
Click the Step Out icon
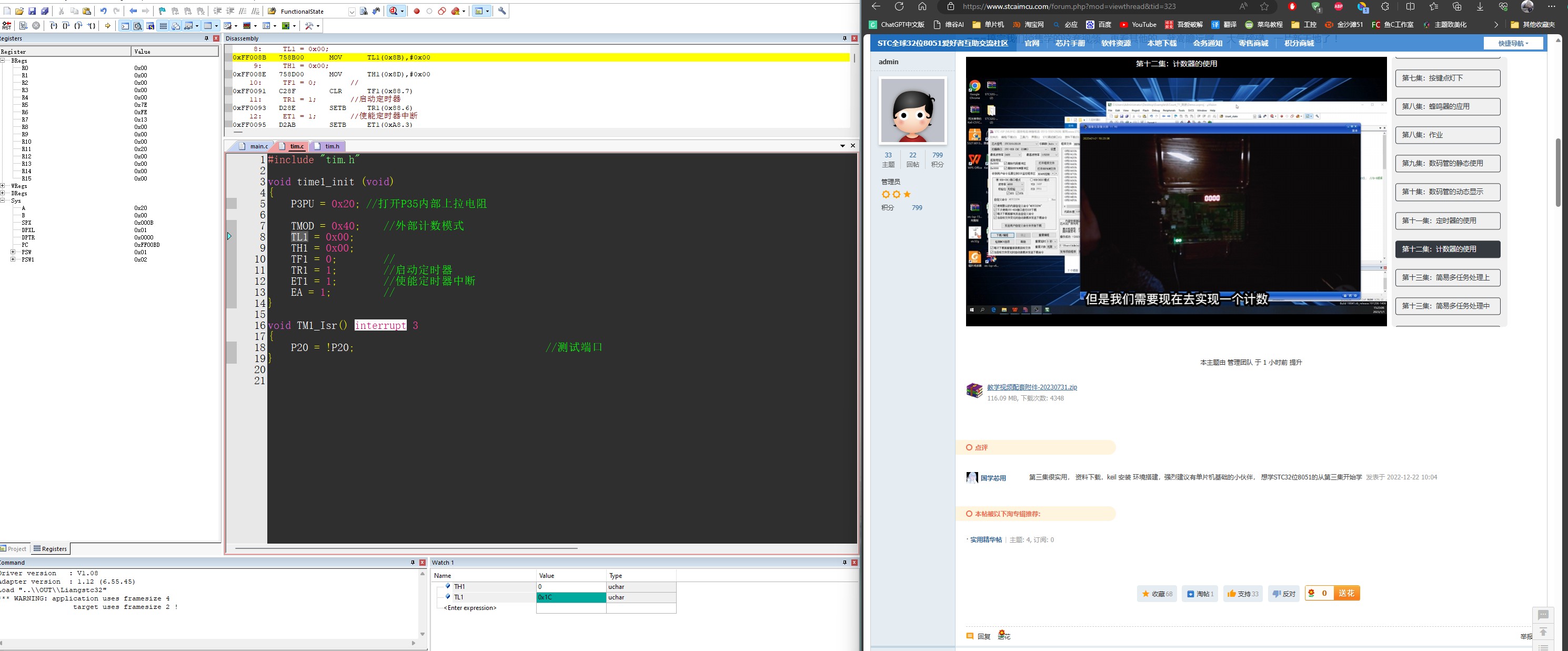point(78,26)
